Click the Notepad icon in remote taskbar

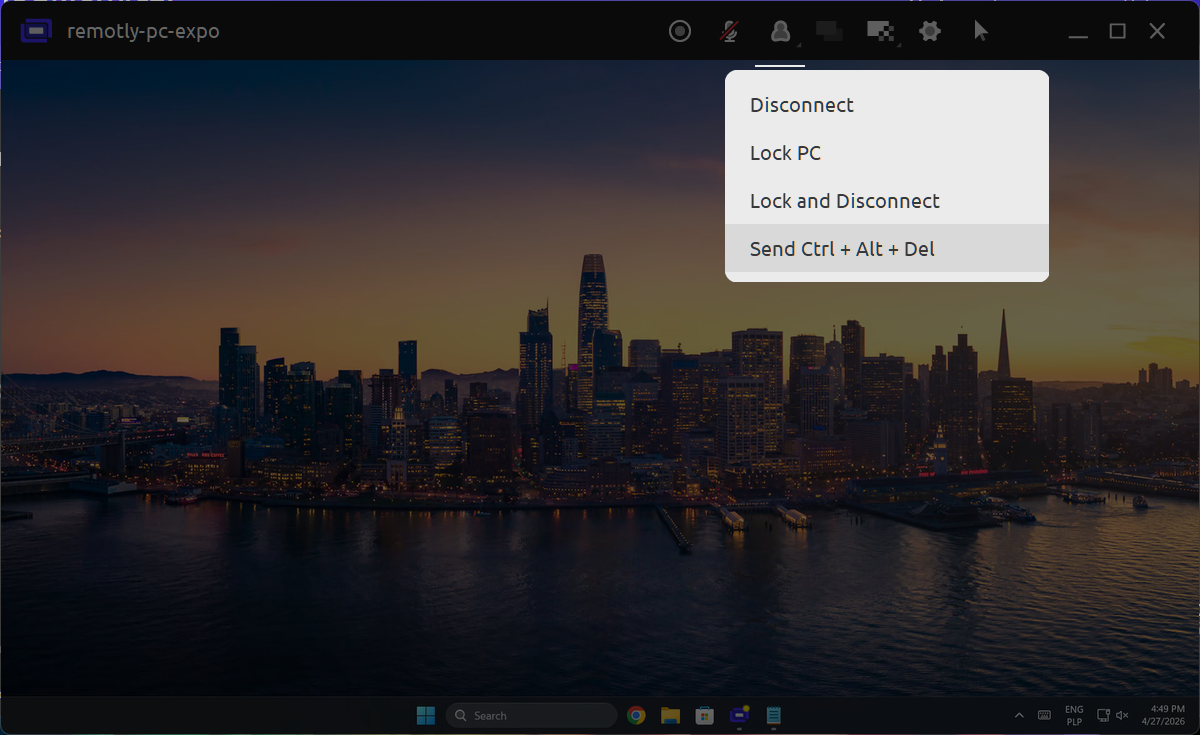(773, 715)
